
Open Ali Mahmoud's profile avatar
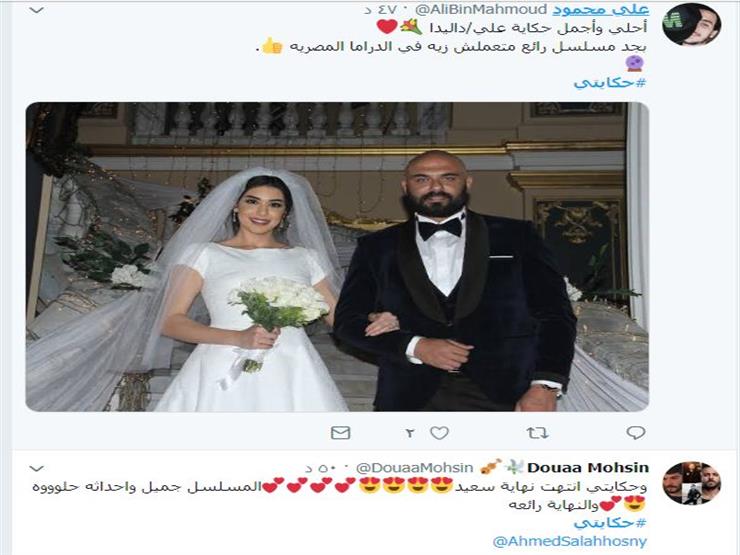[691, 24]
